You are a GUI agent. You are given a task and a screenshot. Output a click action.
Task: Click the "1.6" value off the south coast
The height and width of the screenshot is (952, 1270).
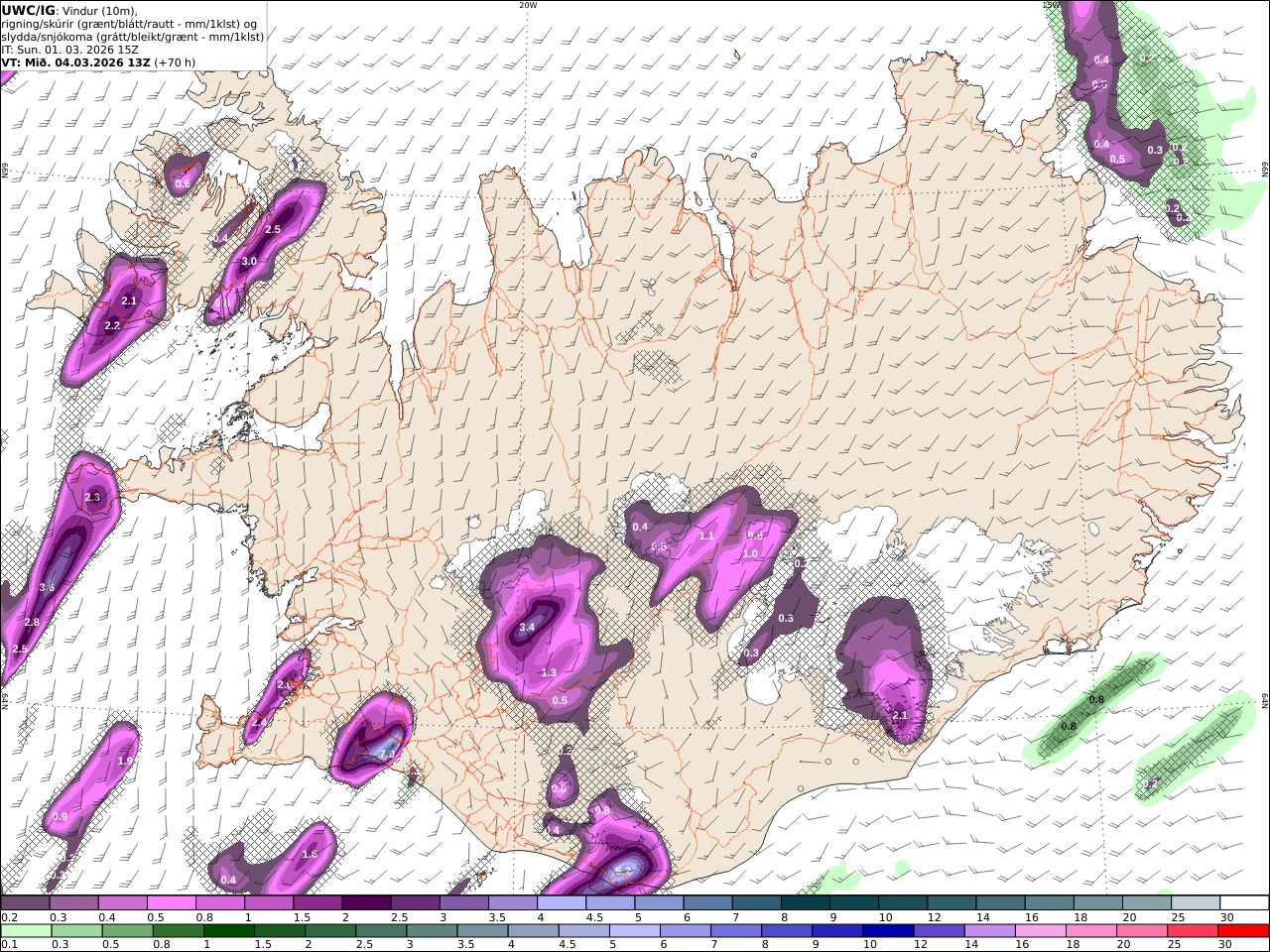tap(310, 855)
